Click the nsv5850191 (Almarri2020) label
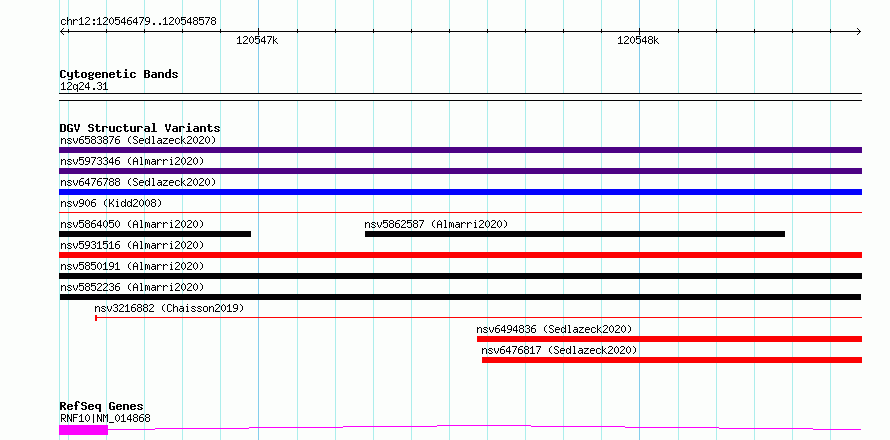This screenshot has width=890, height=440. pos(132,266)
